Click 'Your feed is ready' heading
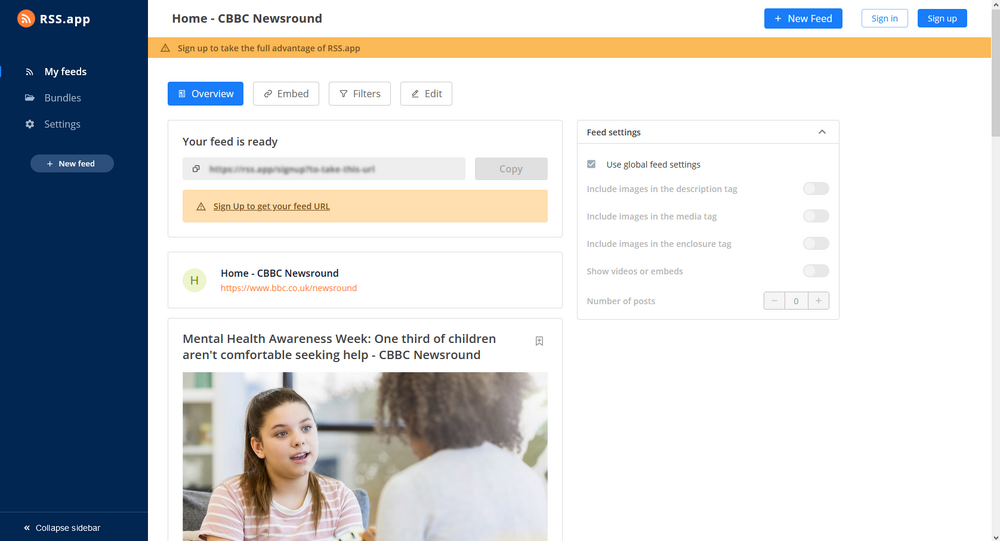The width and height of the screenshot is (1000, 541). (230, 142)
